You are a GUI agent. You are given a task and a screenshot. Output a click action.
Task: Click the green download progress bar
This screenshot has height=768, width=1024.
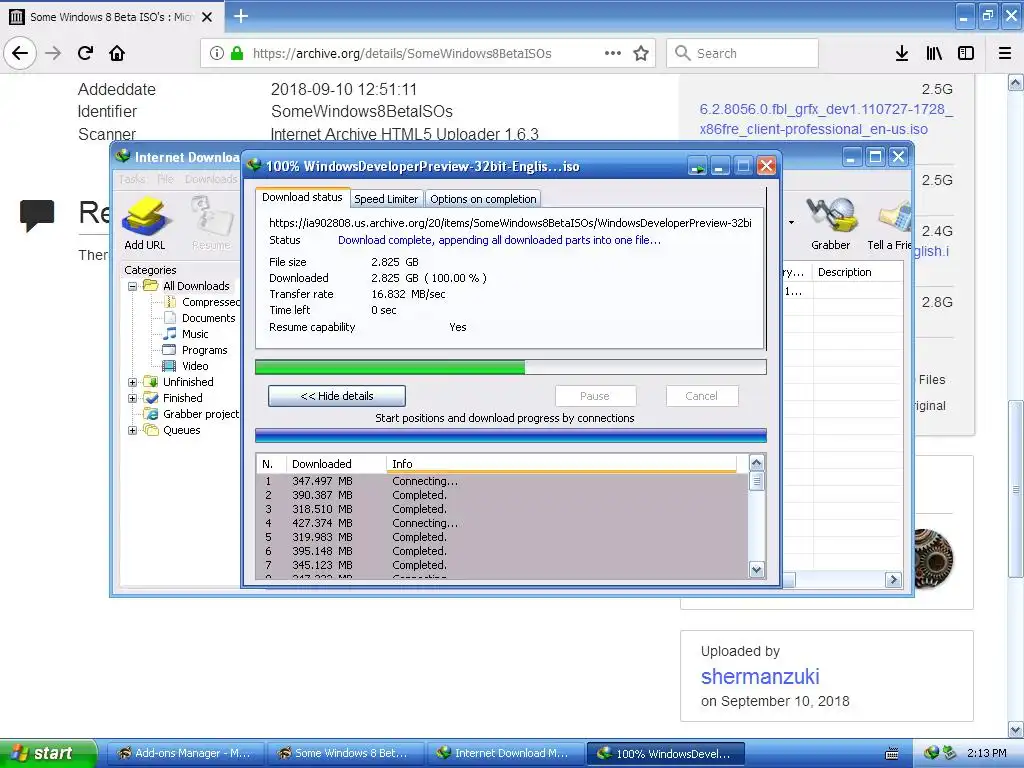click(511, 367)
